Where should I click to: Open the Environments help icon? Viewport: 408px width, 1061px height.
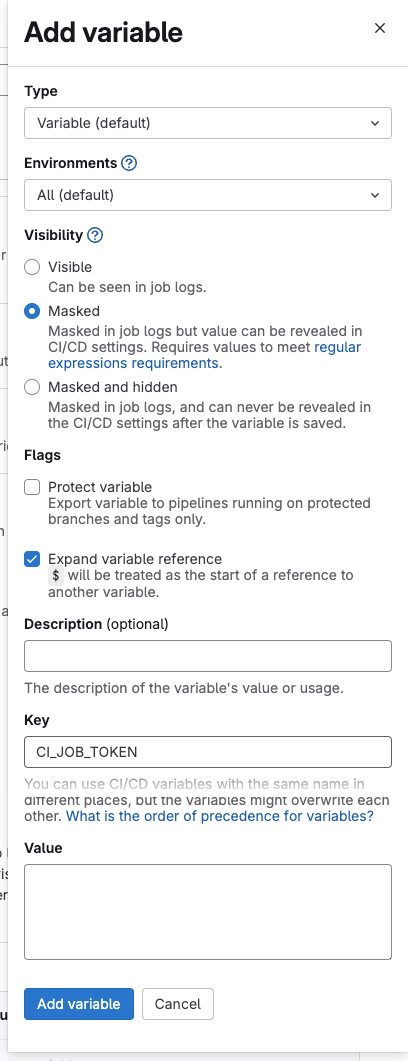coord(129,163)
